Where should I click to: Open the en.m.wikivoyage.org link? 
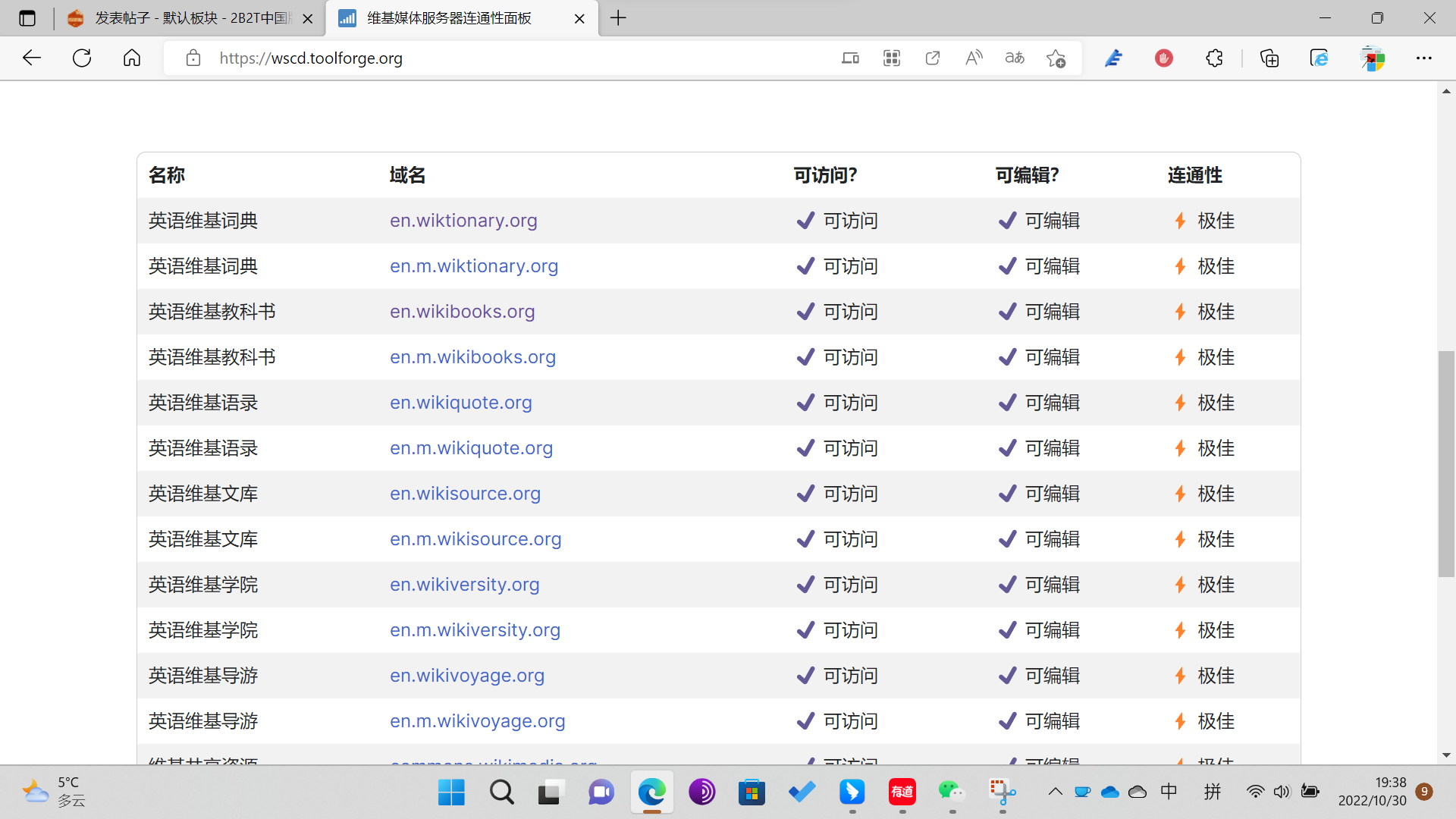pos(478,721)
